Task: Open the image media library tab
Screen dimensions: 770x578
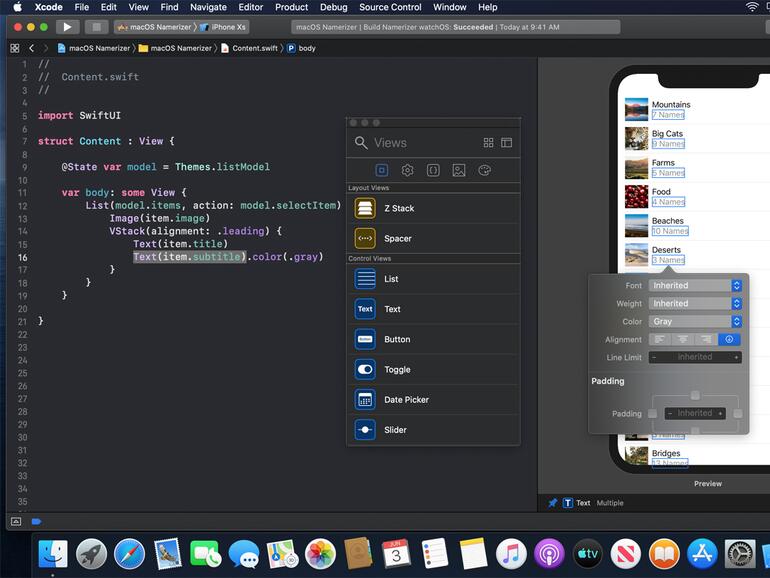Action: 459,171
